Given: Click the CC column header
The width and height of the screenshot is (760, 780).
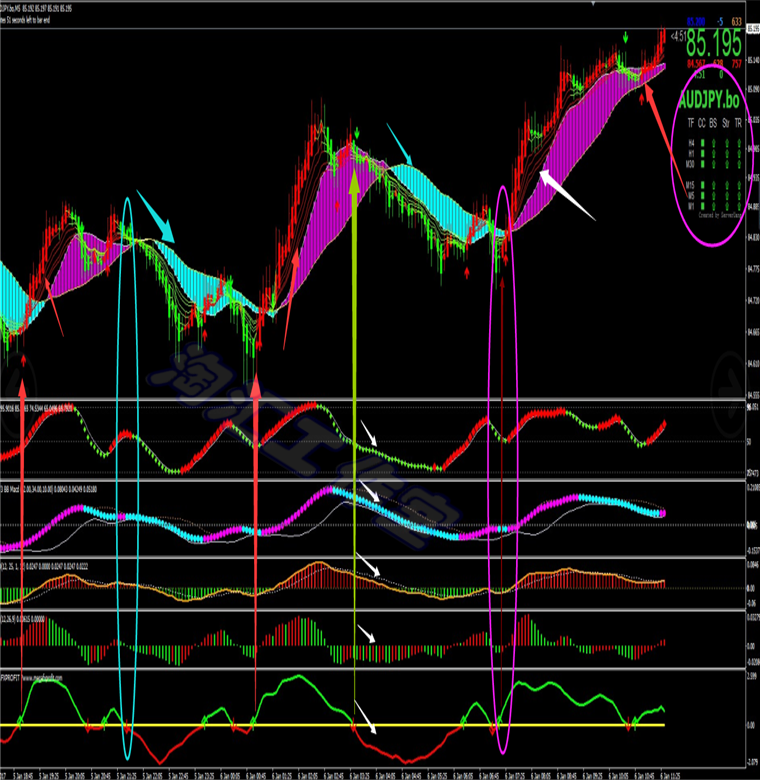Looking at the screenshot, I should point(702,123).
